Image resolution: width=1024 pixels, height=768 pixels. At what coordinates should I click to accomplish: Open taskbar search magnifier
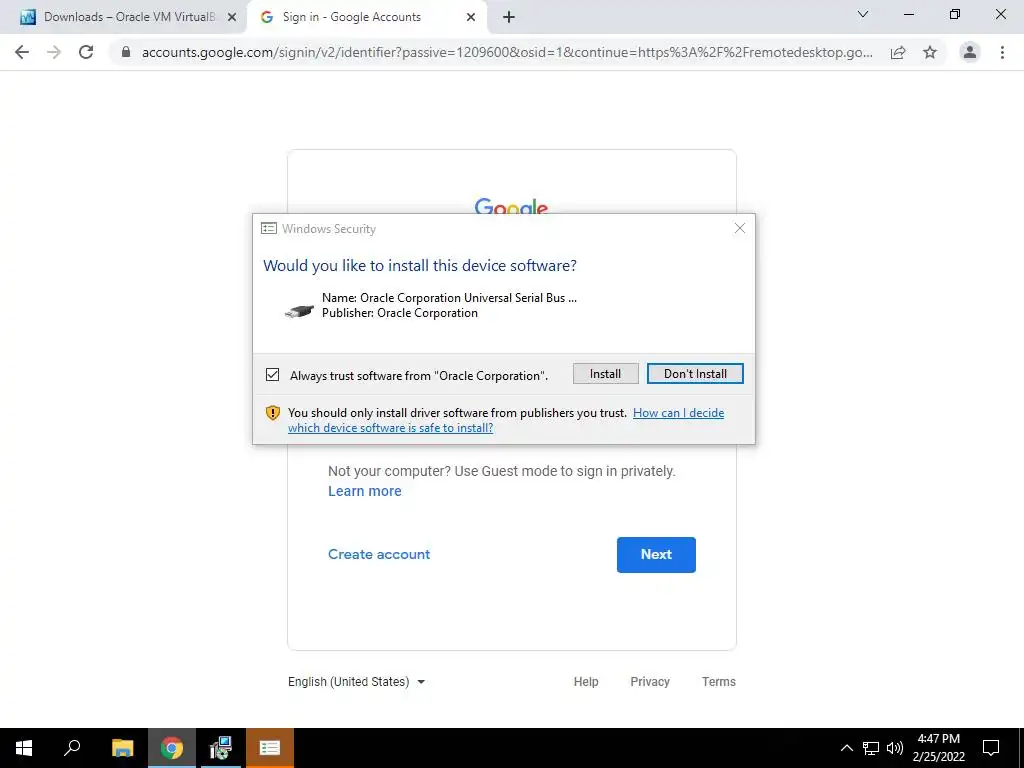pyautogui.click(x=72, y=748)
